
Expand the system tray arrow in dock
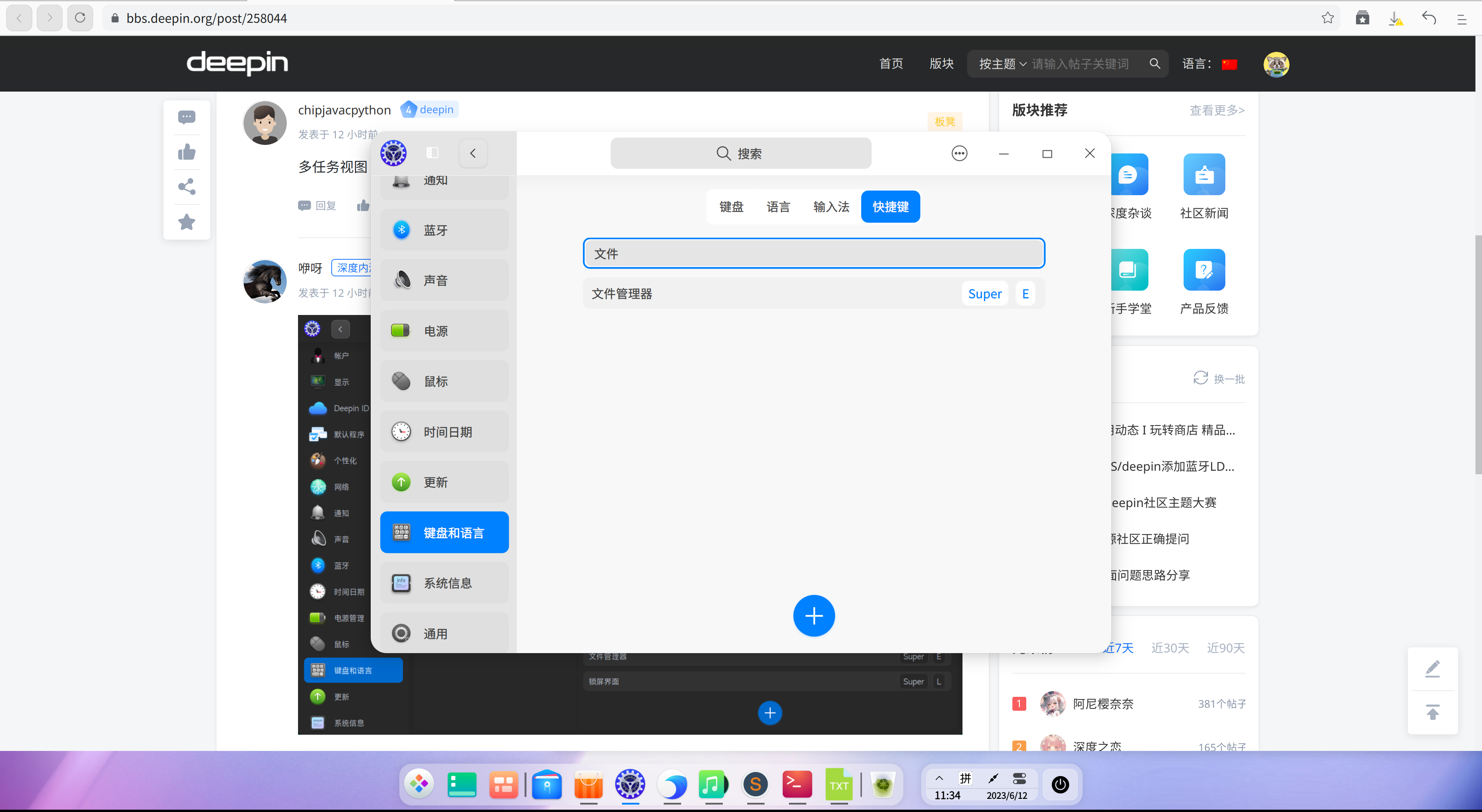pos(939,778)
